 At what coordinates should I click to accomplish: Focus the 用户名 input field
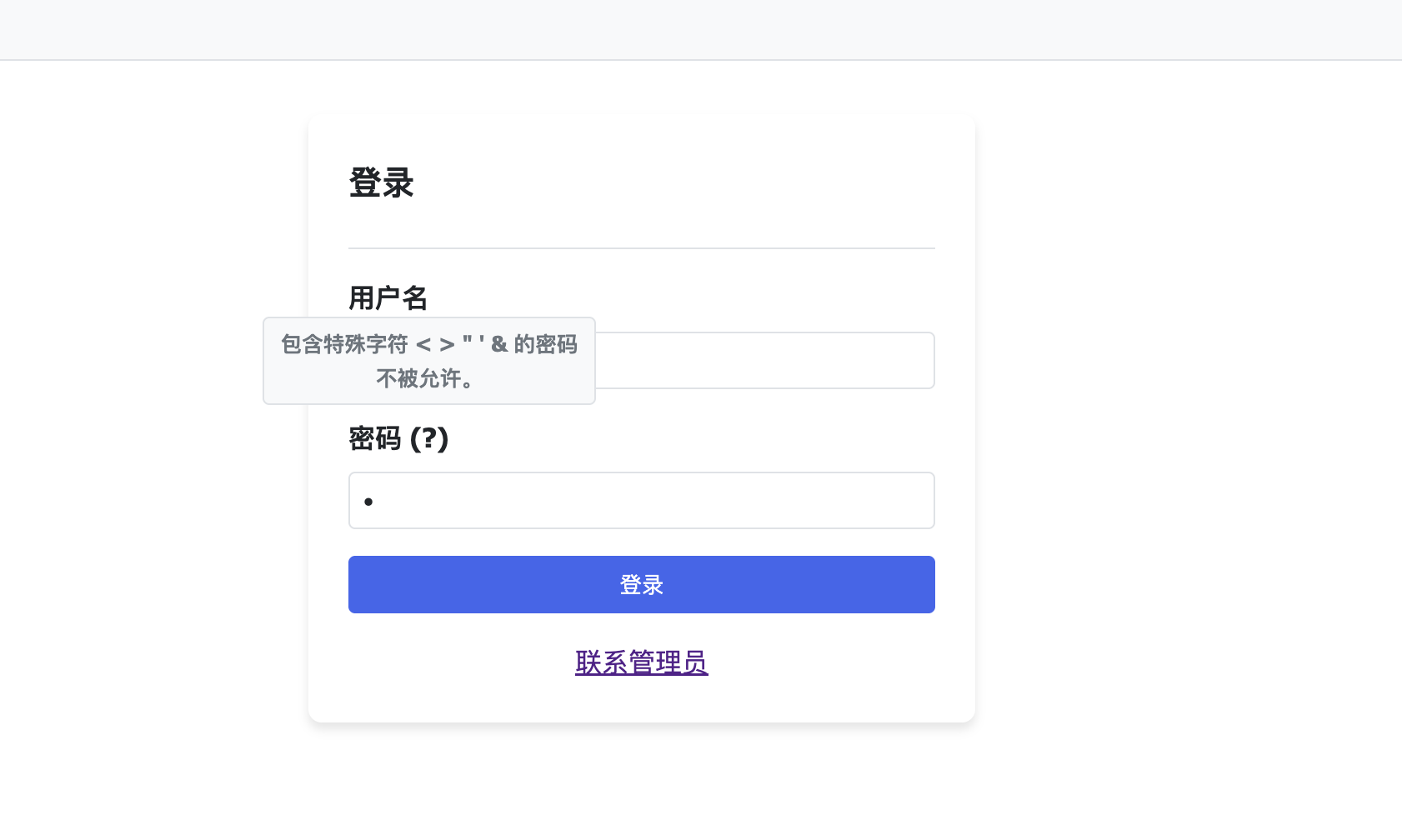pos(764,361)
